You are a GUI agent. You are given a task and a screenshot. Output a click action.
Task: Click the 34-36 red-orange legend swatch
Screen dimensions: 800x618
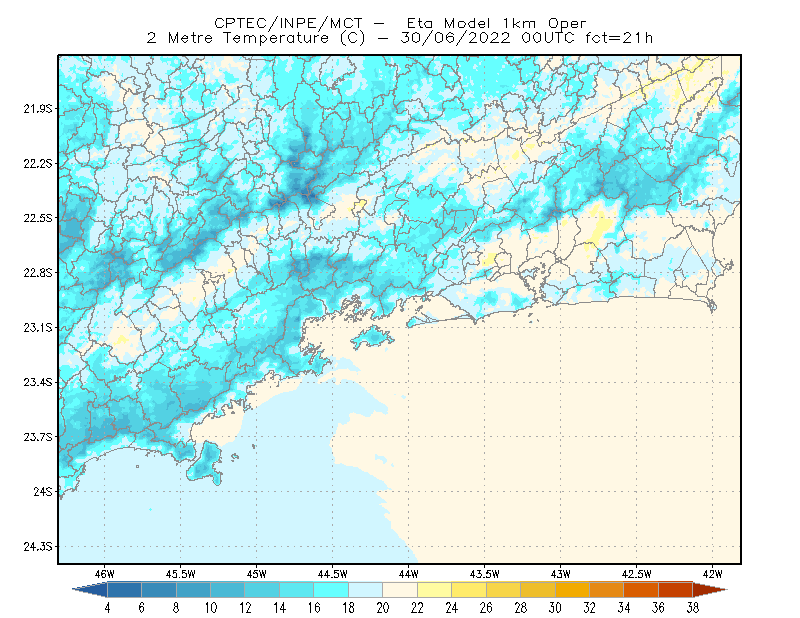point(641,590)
